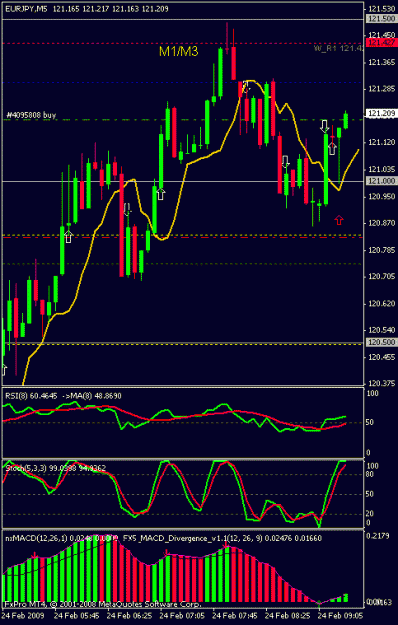Click the 24 Feb 07:05 time axis label
Viewport: 398px width, 625px height.
pos(182,616)
